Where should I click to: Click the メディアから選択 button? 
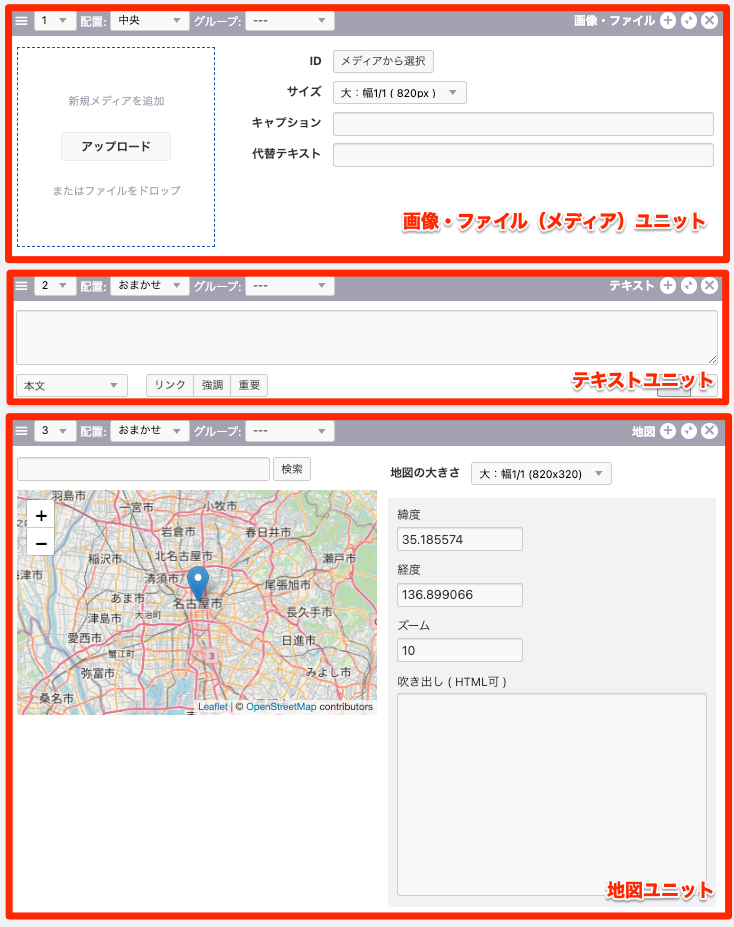tap(383, 62)
